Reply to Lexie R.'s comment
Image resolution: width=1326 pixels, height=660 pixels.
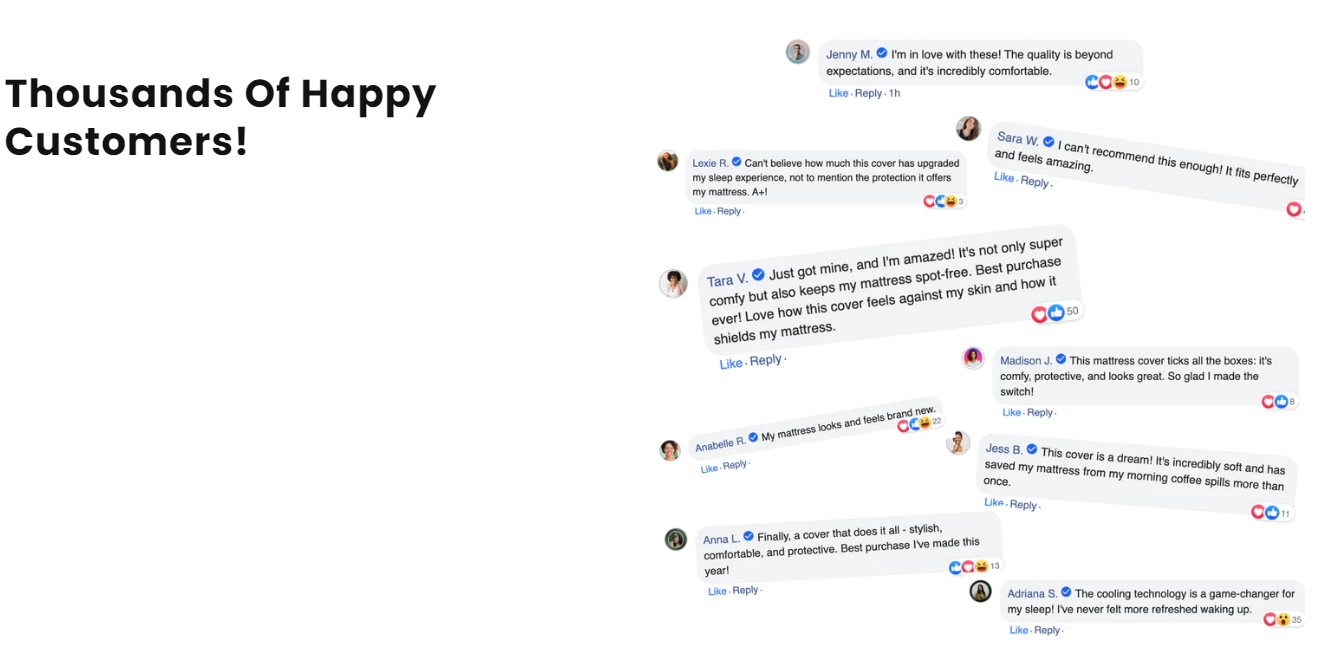[x=729, y=211]
